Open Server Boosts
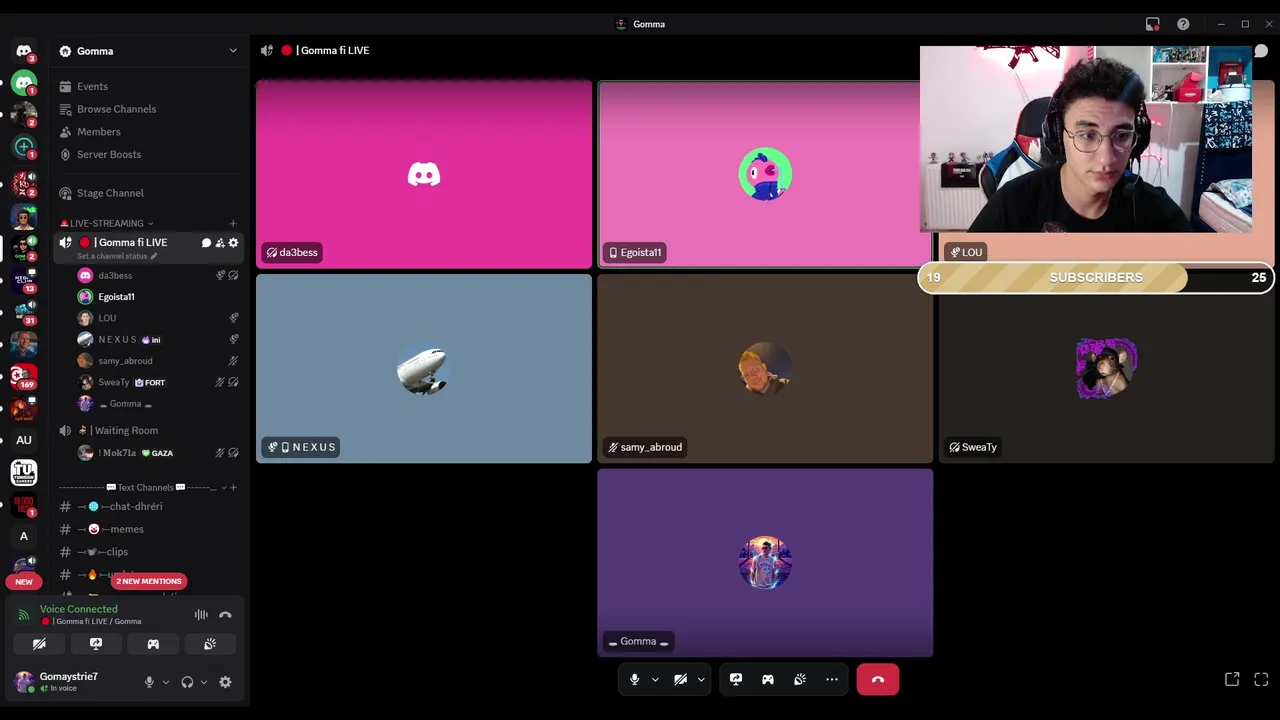Screen dimensions: 1280x720 click(x=150, y=155)
